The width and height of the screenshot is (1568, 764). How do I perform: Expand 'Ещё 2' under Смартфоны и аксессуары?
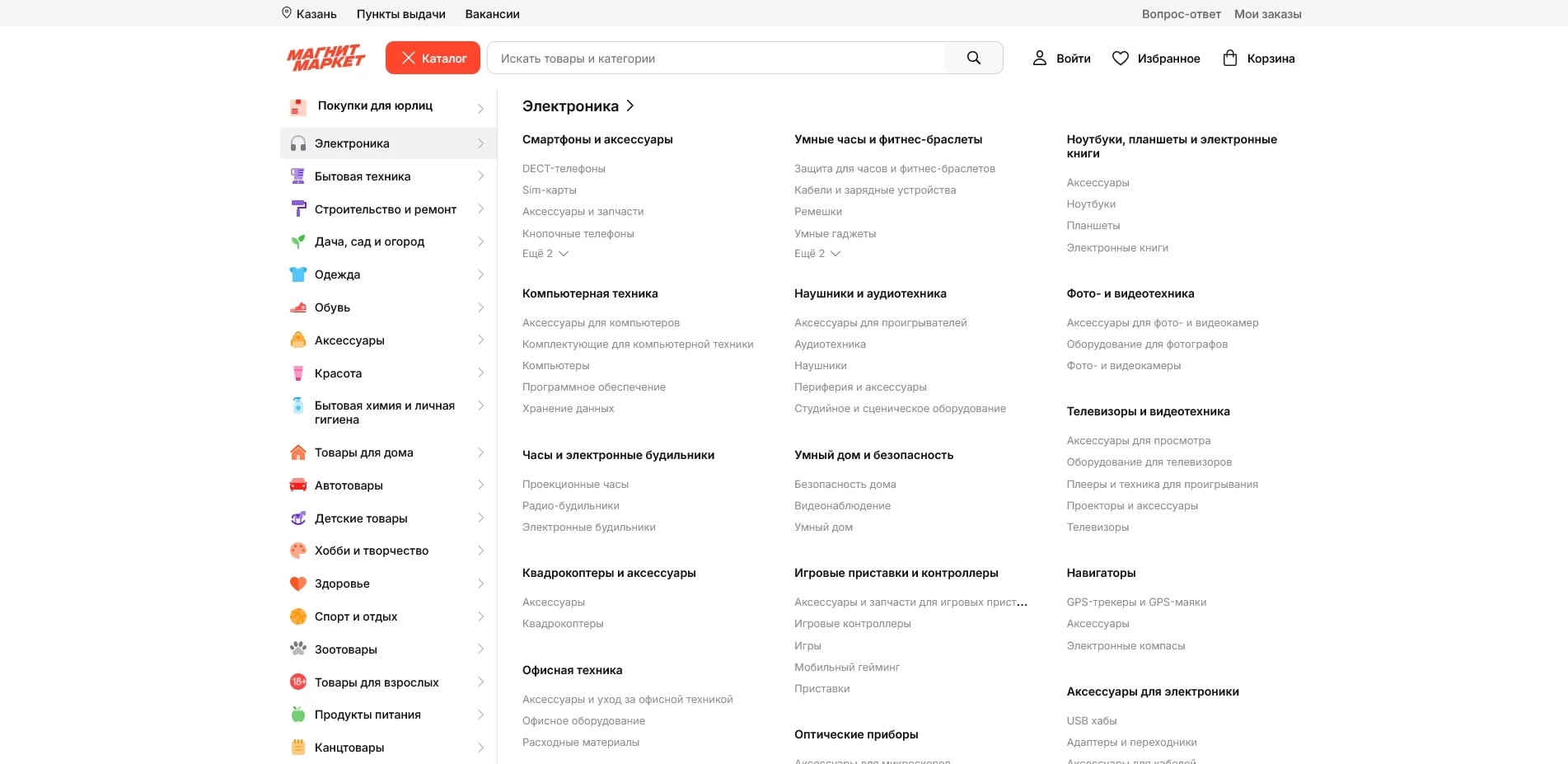point(545,254)
